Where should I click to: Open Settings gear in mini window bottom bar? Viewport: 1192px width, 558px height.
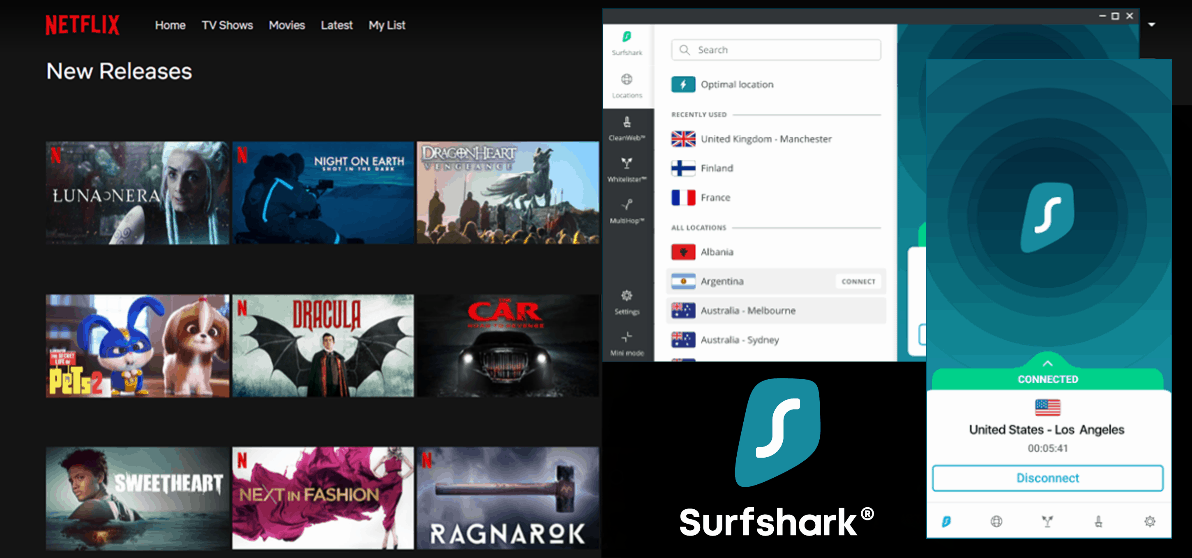click(x=1149, y=522)
